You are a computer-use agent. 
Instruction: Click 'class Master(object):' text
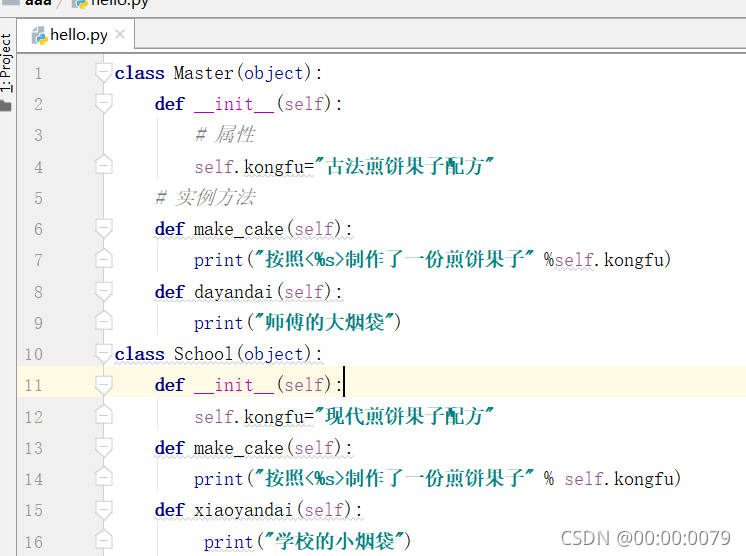(218, 73)
